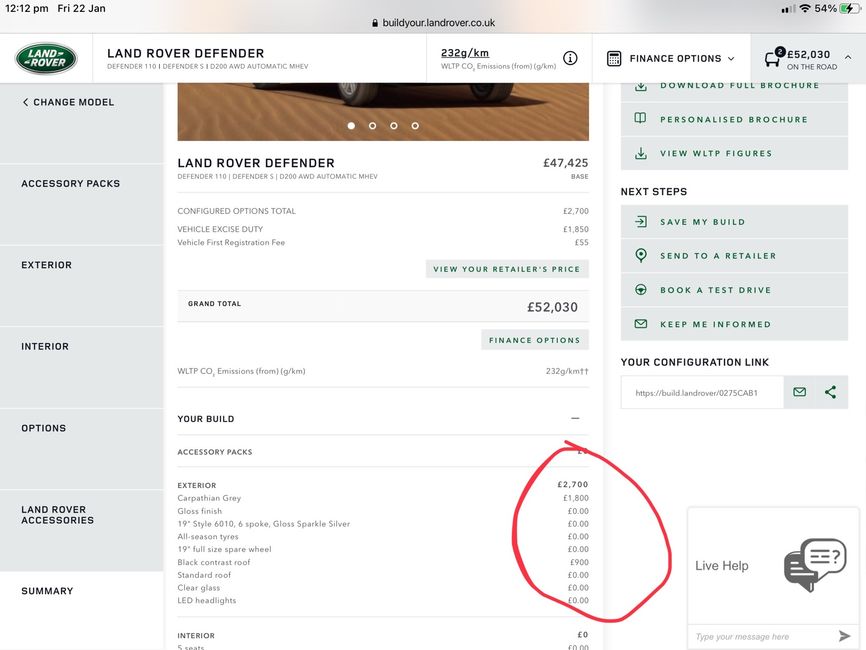The width and height of the screenshot is (866, 650).
Task: Click Keep Me Informed
Action: [x=734, y=324]
